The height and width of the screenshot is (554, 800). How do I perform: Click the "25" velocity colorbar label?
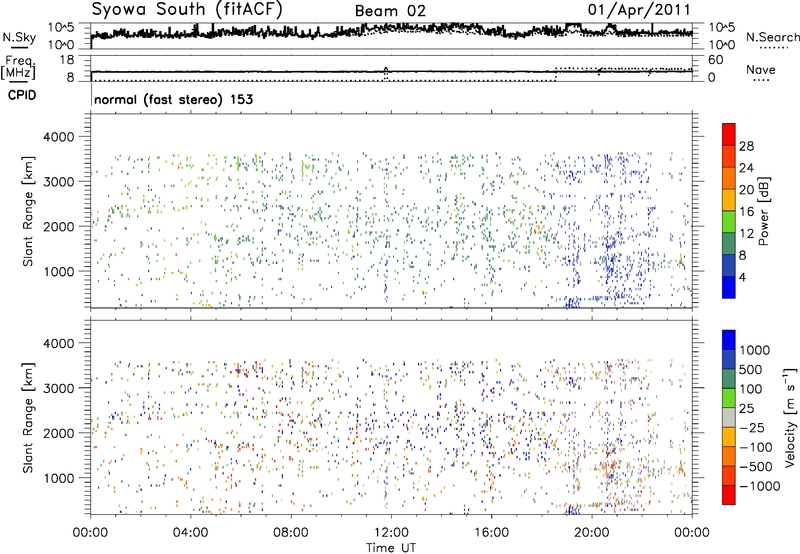pyautogui.click(x=747, y=408)
